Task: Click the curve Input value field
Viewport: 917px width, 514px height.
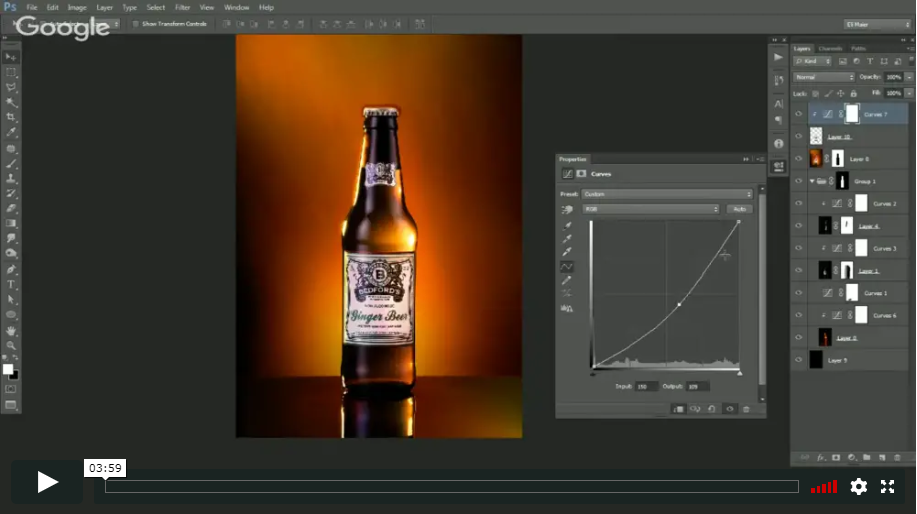Action: 646,387
